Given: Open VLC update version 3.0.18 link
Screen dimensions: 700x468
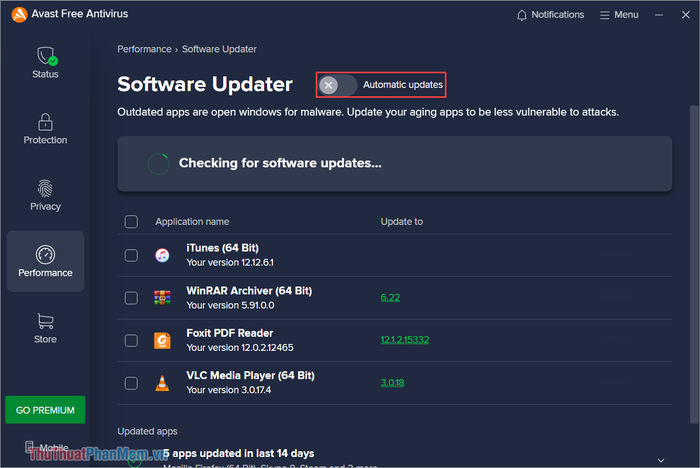Looking at the screenshot, I should click(392, 383).
